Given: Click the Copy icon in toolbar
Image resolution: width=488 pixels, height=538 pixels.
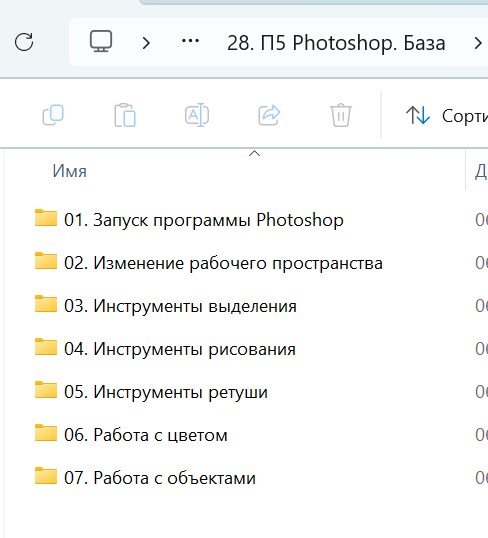Looking at the screenshot, I should point(53,115).
